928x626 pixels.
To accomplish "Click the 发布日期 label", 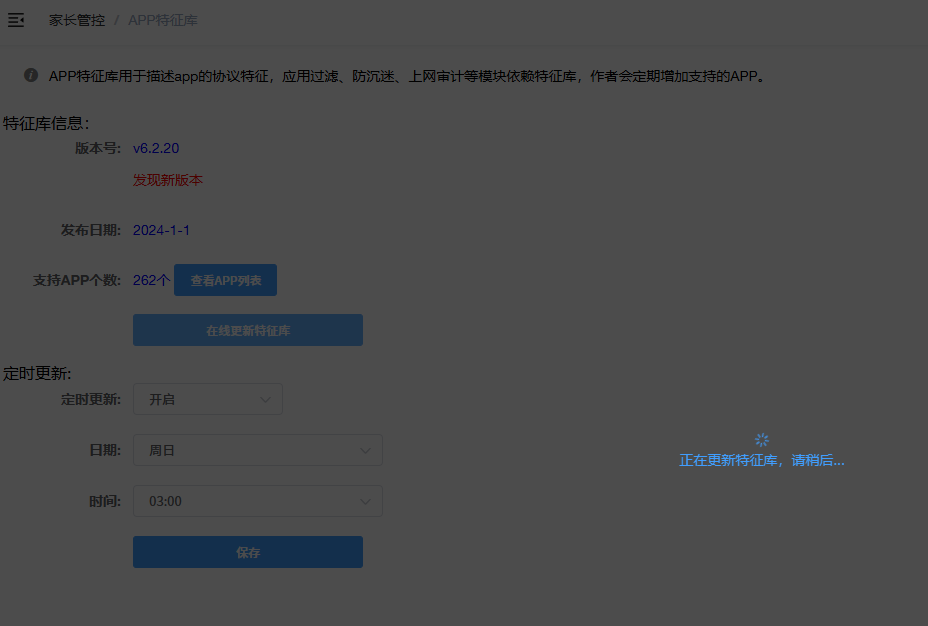I will [91, 230].
